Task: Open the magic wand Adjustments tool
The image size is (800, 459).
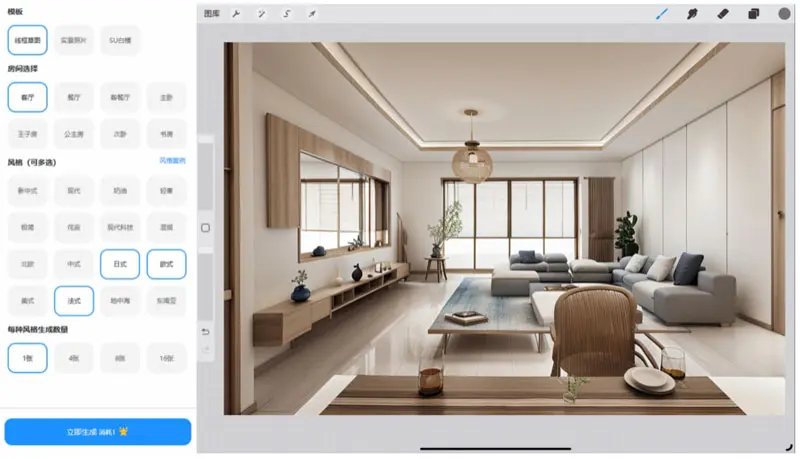Action: 261,15
